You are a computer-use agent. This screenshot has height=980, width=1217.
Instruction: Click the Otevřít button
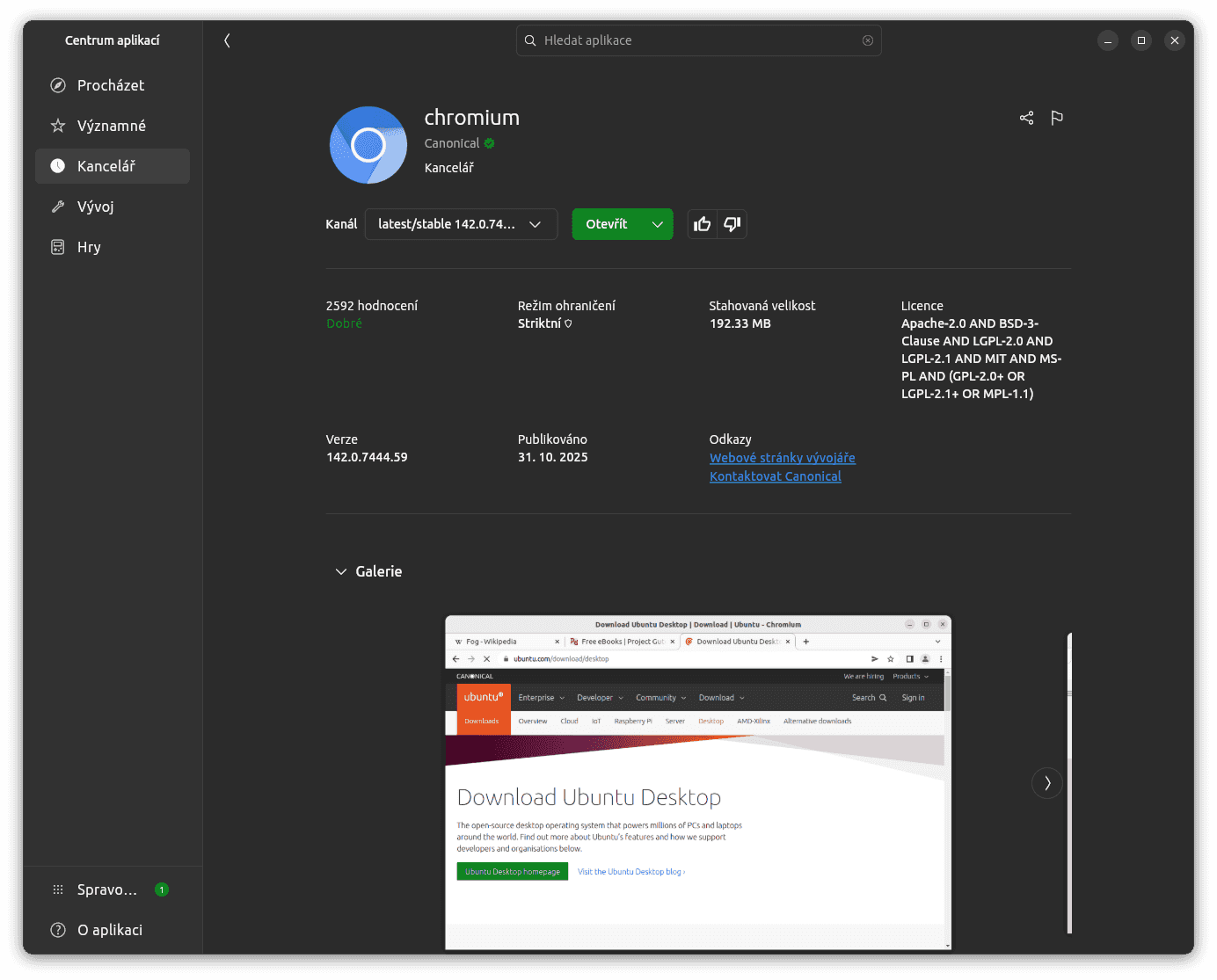pyautogui.click(x=607, y=224)
